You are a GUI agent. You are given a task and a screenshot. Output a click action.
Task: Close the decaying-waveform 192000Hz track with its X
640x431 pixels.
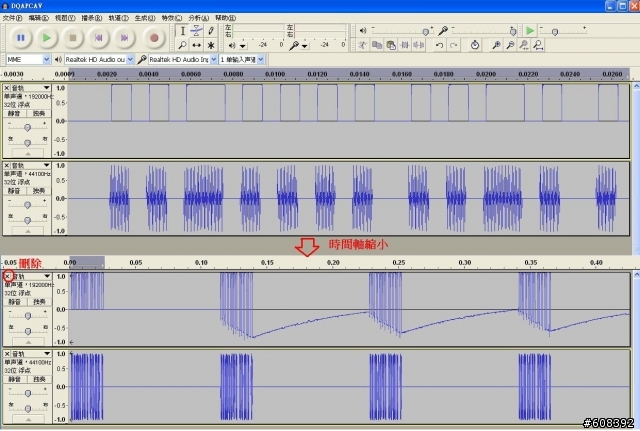tap(7, 276)
